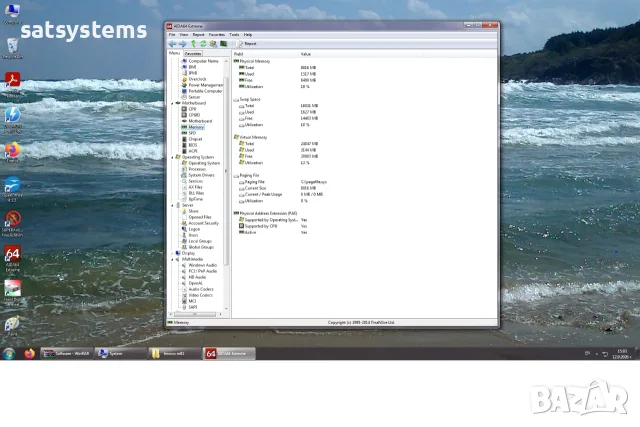
Task: Expand the Display tree group
Action: tap(172, 253)
